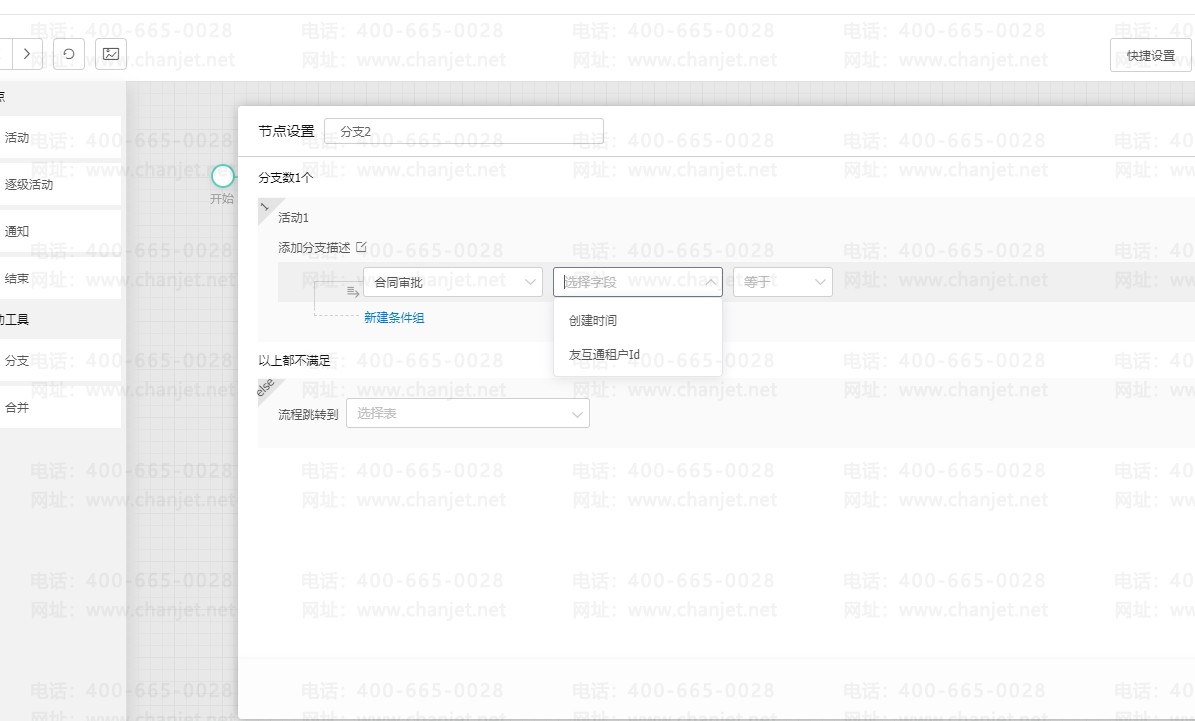Screen dimensions: 1195x721
Task: Click the condition group indent icon
Action: coord(353,292)
